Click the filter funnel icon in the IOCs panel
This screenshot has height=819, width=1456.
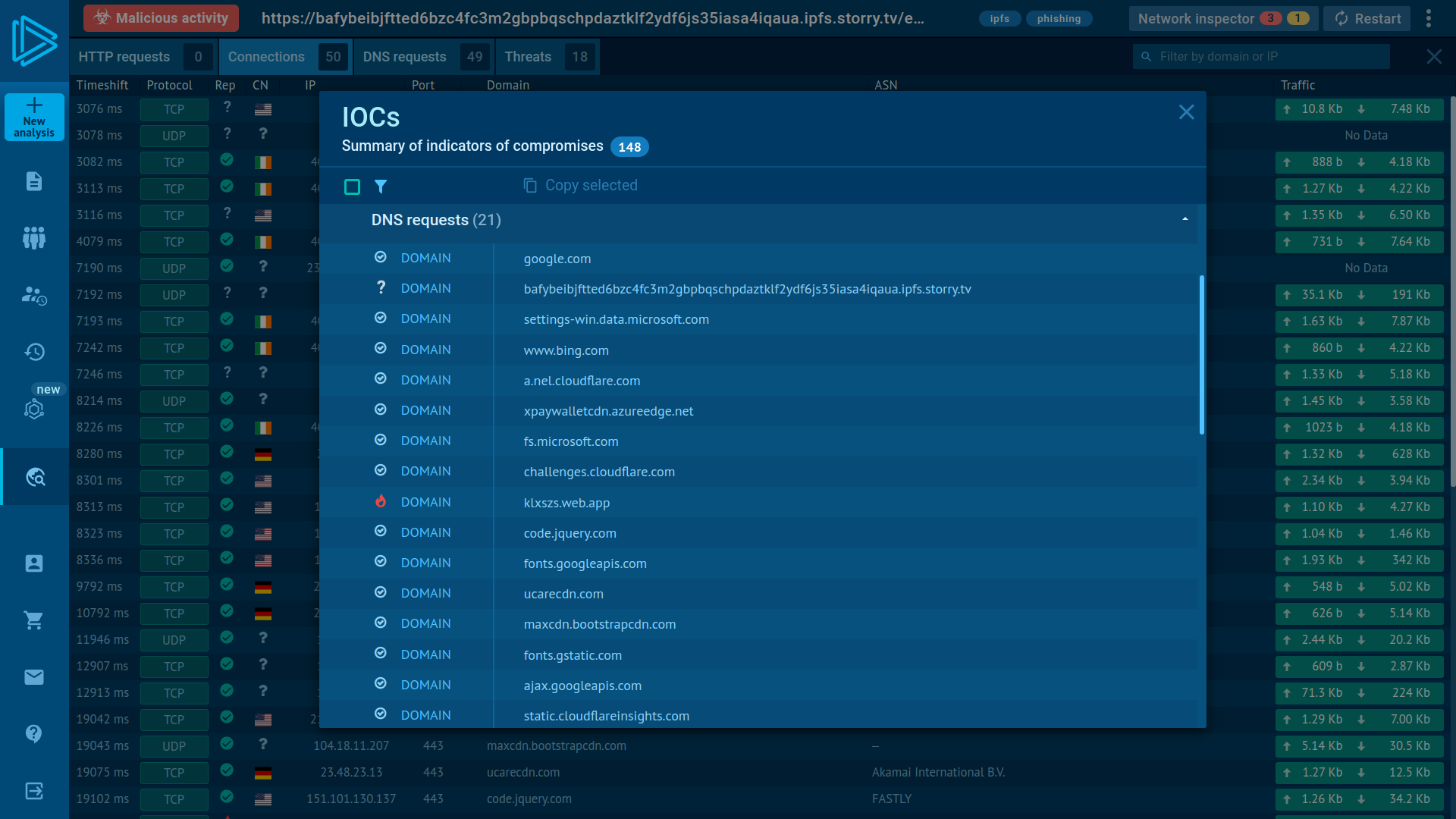381,187
